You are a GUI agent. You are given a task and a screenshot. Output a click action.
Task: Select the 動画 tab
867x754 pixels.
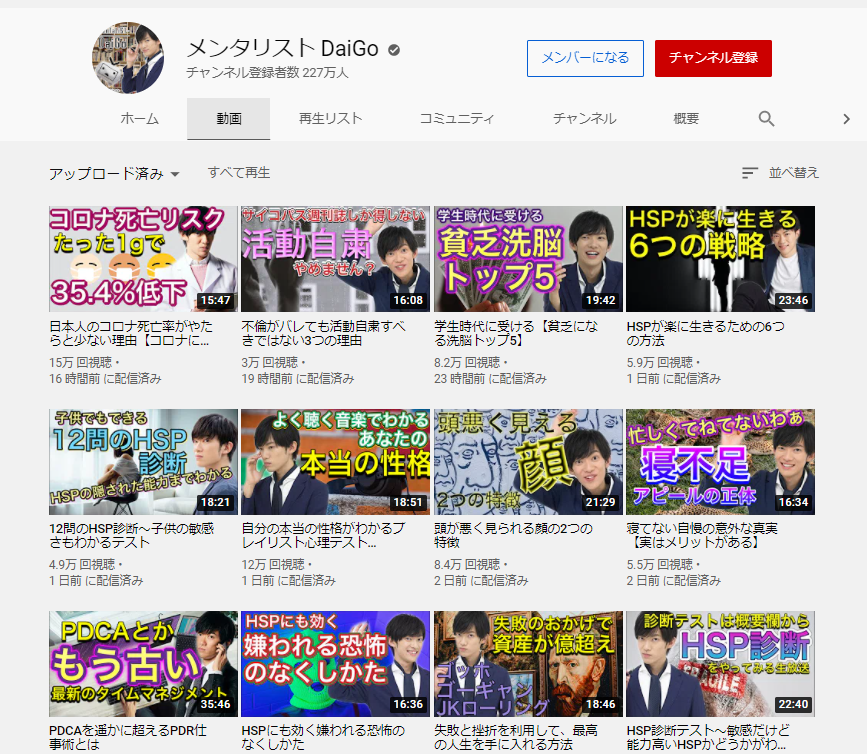pos(228,119)
